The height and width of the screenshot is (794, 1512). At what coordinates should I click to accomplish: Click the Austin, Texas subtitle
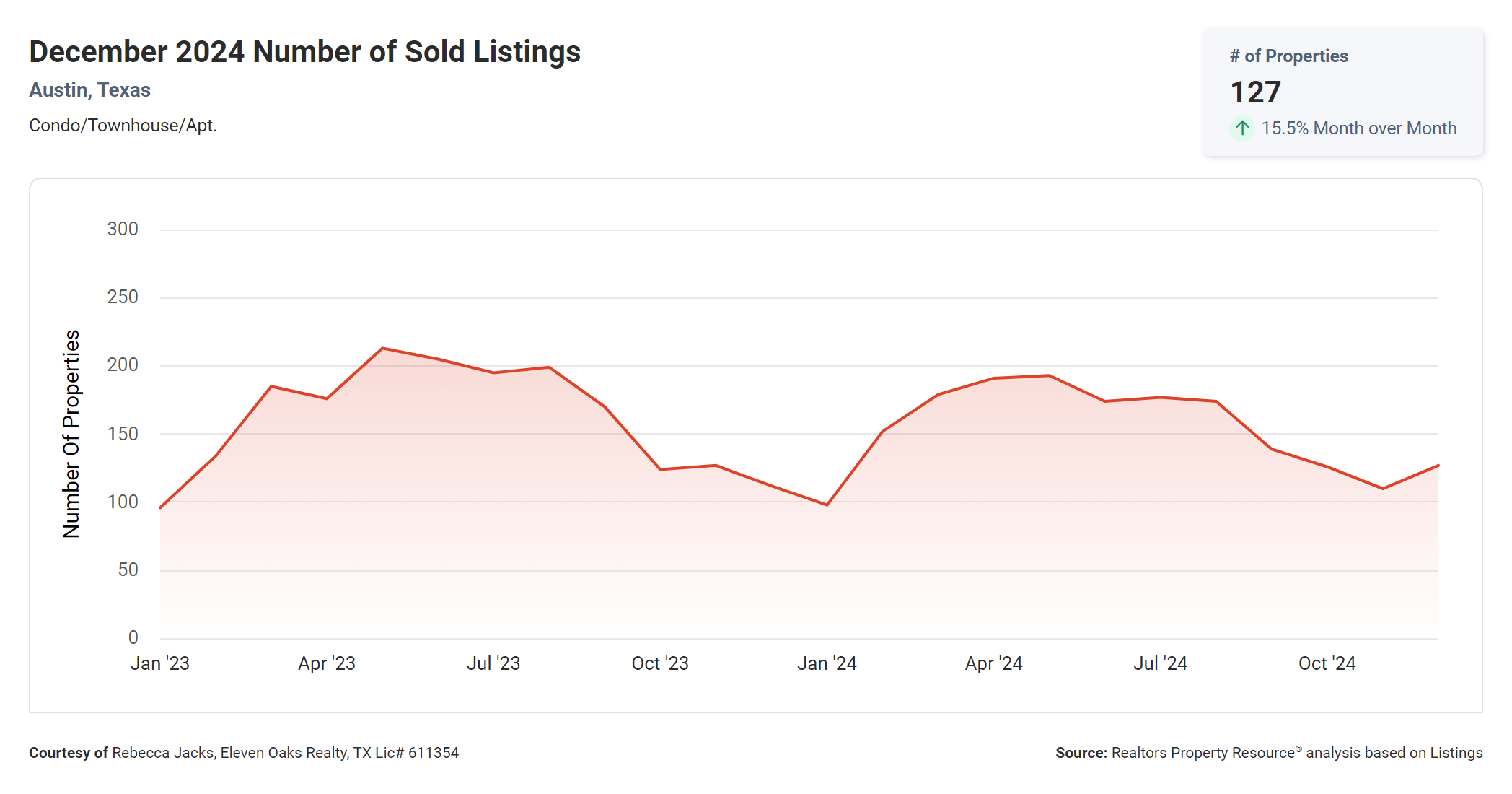coord(89,90)
